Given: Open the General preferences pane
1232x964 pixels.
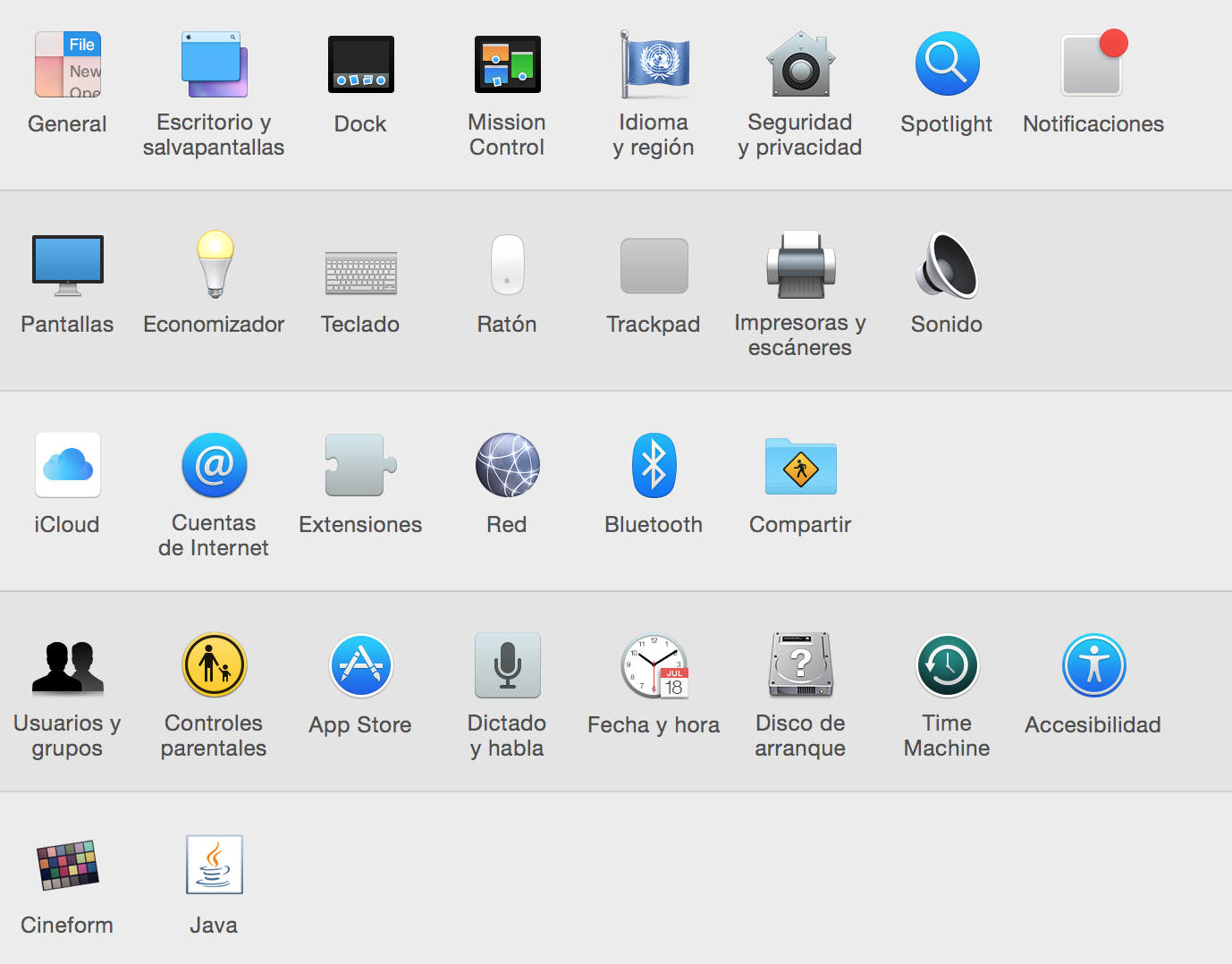Looking at the screenshot, I should [68, 64].
